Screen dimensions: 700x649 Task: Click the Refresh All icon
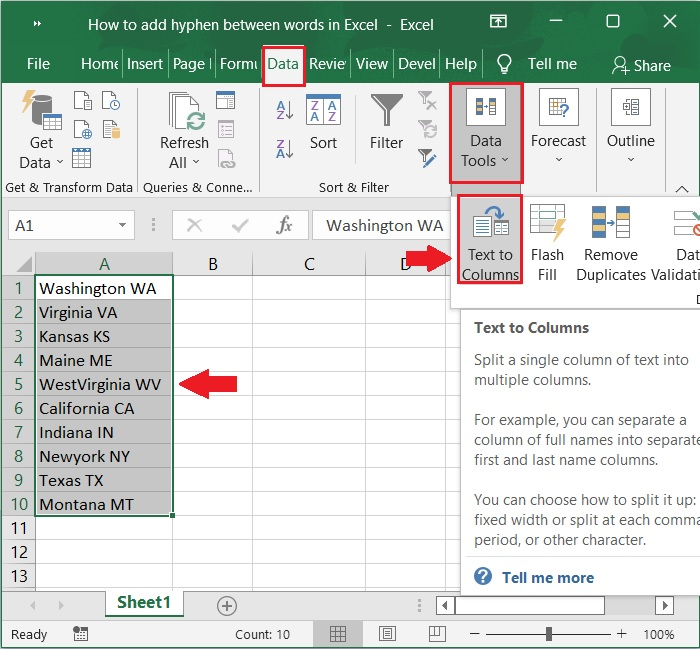pos(185,130)
